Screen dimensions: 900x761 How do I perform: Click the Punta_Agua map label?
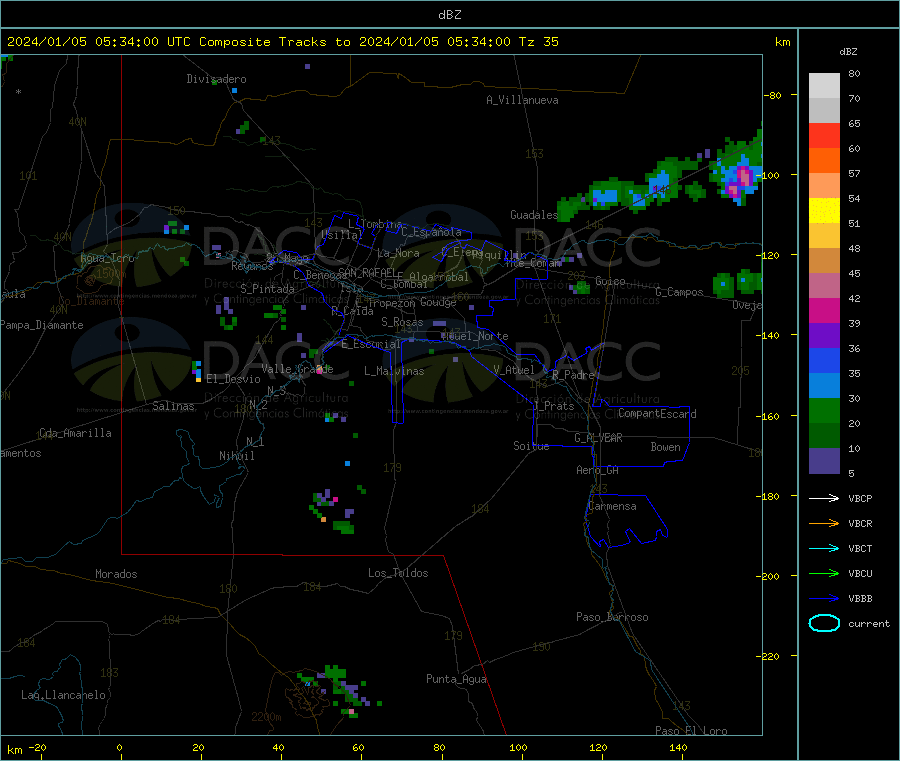pos(456,679)
